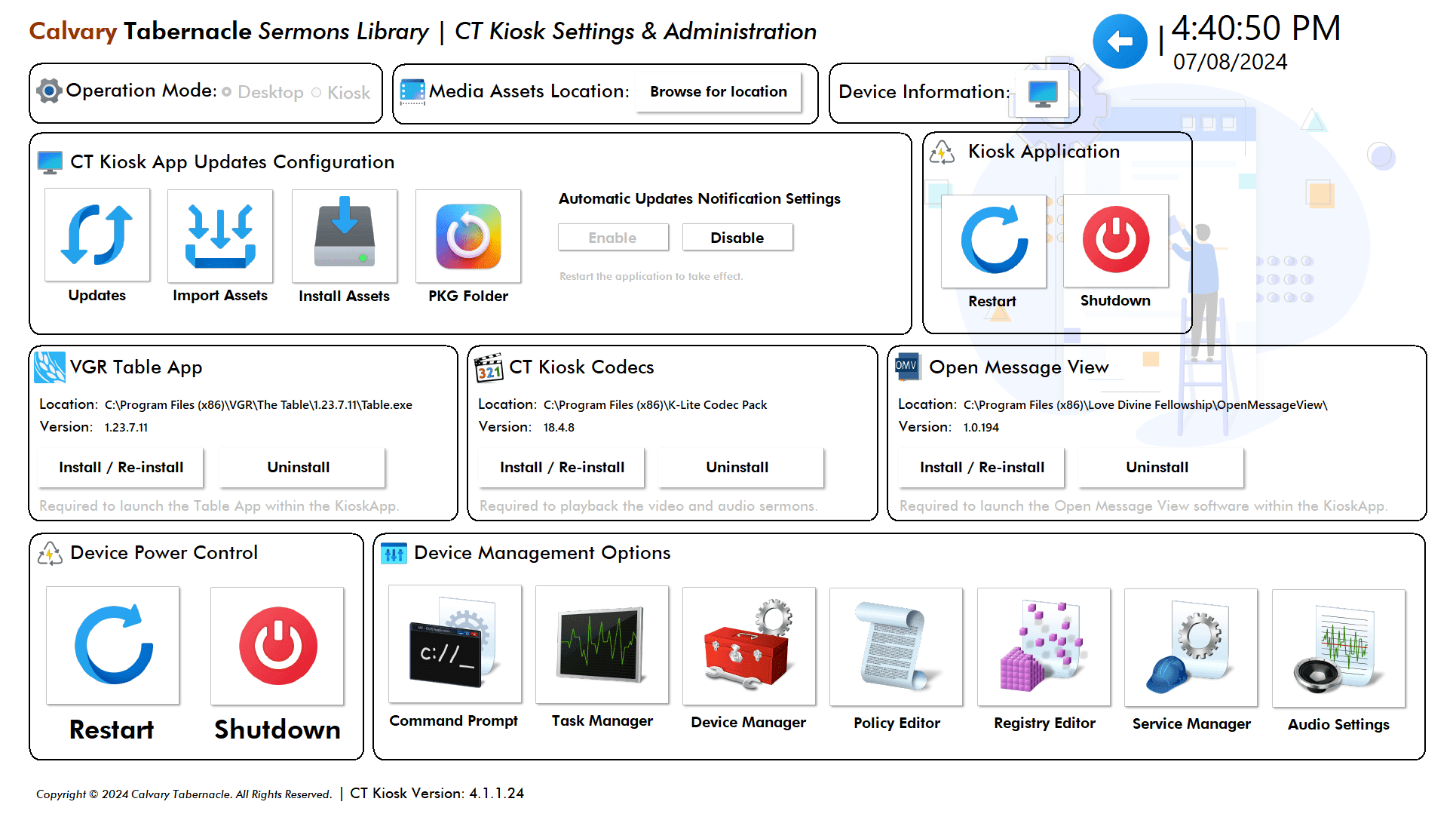Restart the Kiosk Application

pyautogui.click(x=993, y=241)
